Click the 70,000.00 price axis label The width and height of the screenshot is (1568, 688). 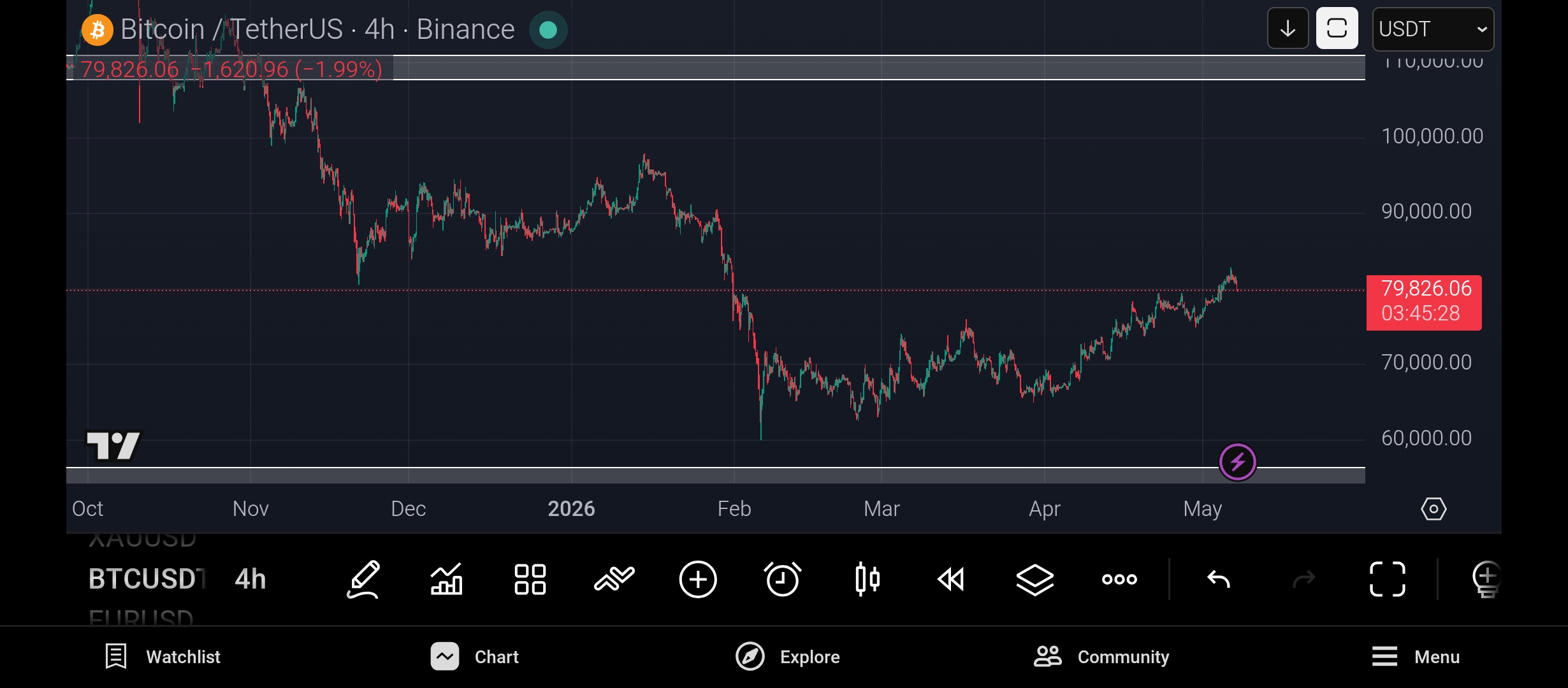1426,362
